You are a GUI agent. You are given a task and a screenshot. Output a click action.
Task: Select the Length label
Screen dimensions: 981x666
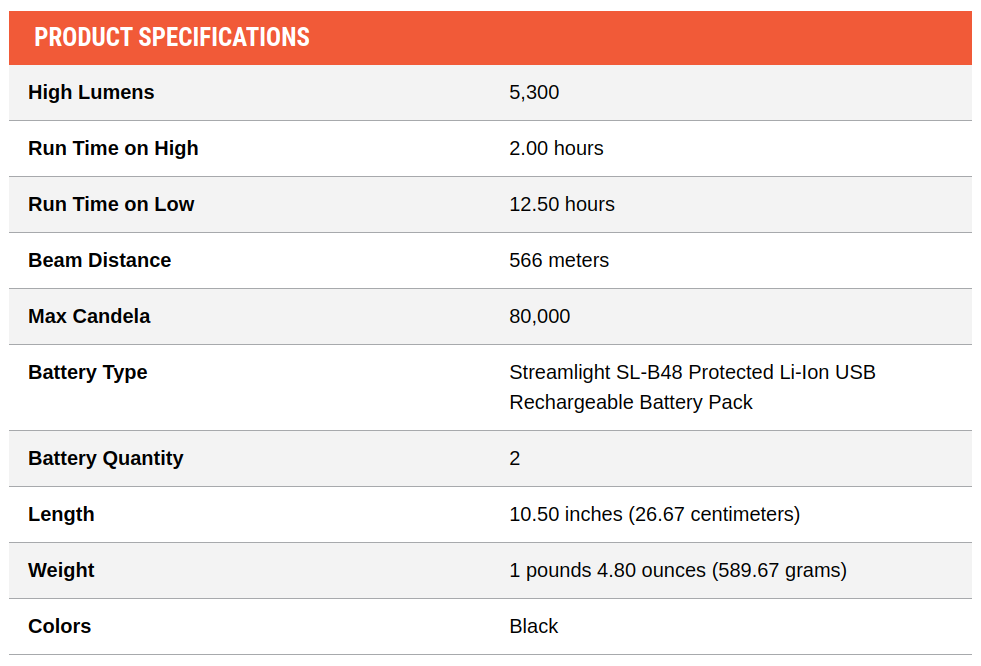tap(61, 514)
